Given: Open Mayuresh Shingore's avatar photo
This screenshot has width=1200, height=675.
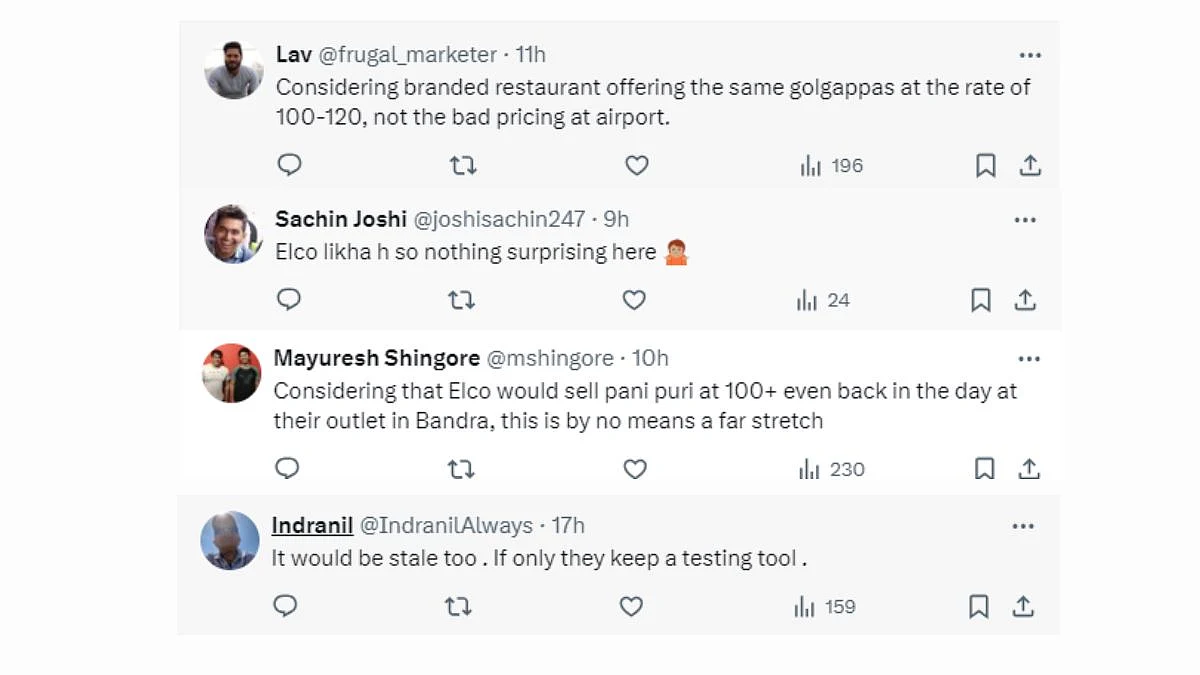Looking at the screenshot, I should (x=232, y=373).
